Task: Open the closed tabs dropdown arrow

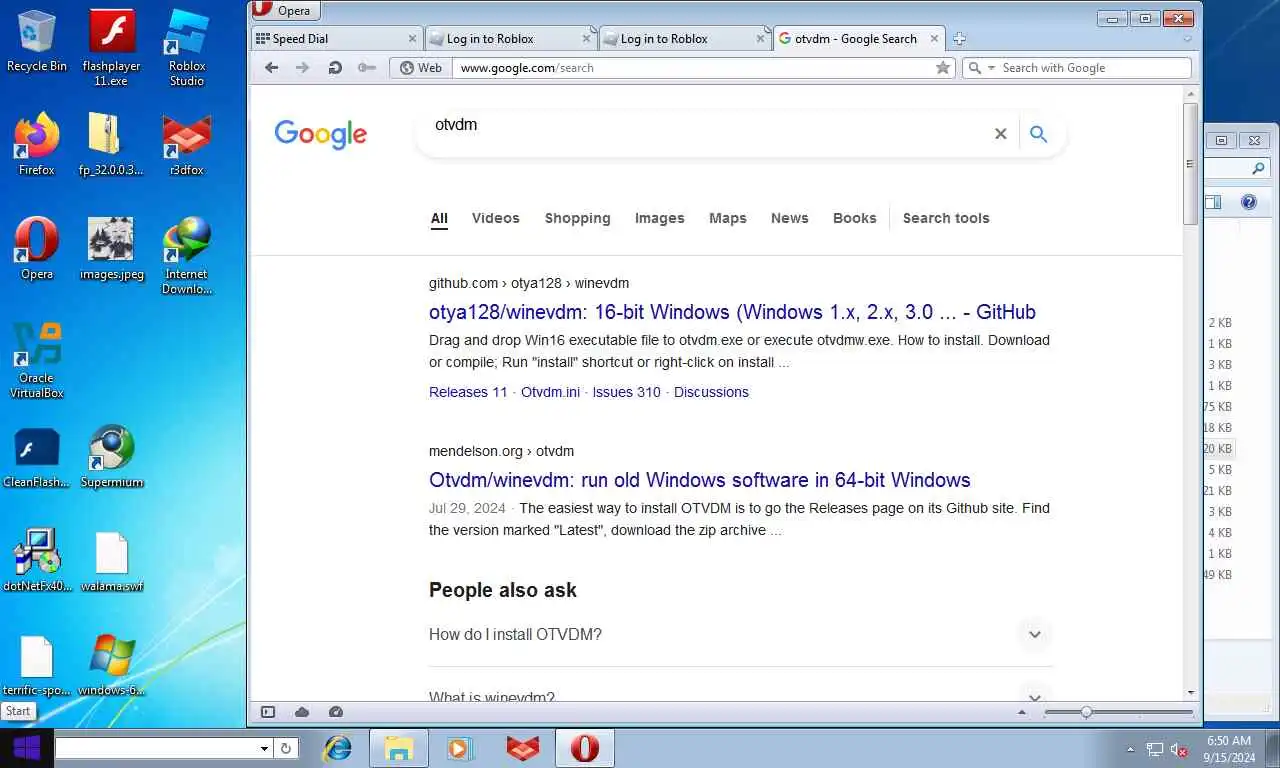Action: point(1188,39)
